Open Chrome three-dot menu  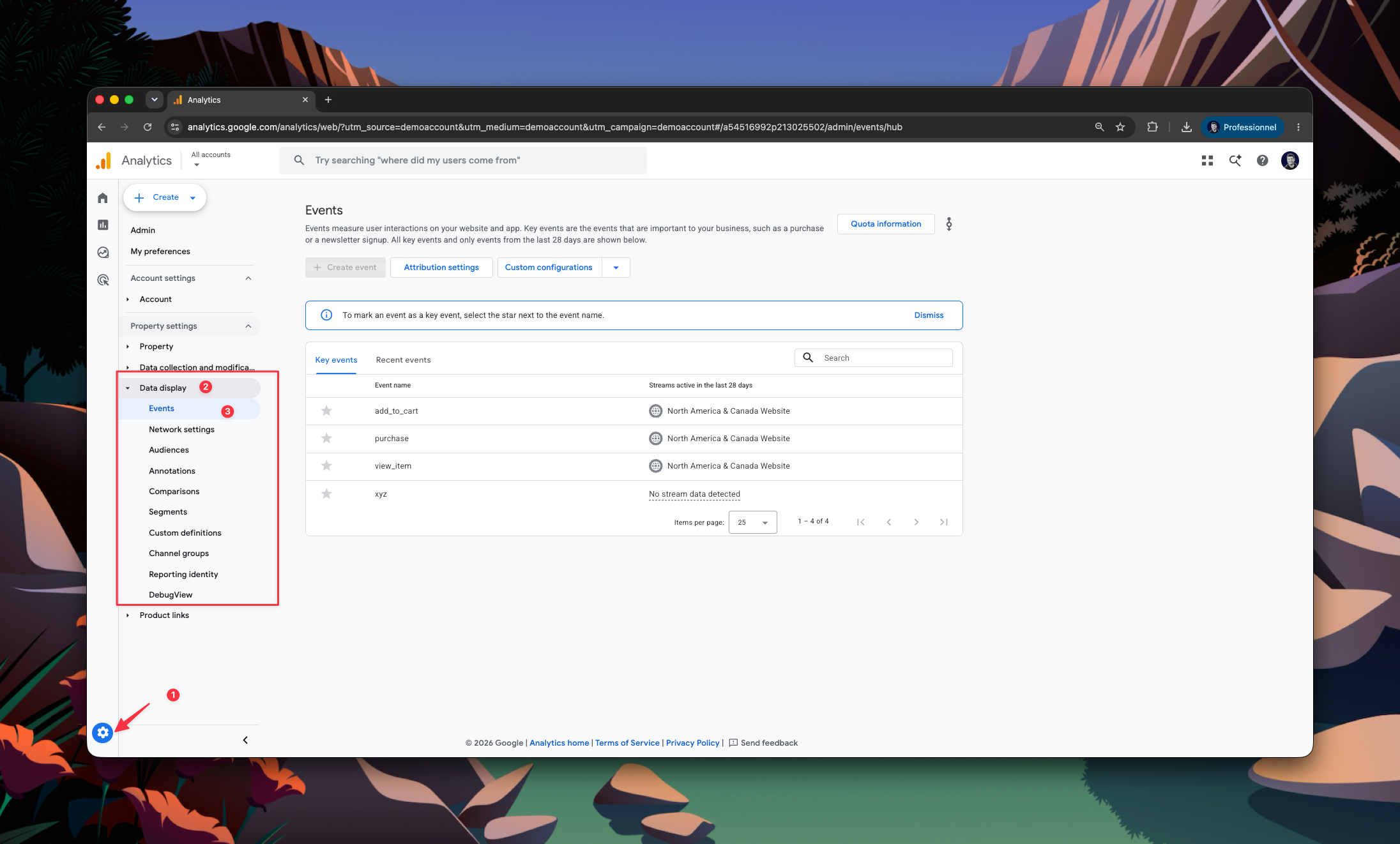point(1298,127)
